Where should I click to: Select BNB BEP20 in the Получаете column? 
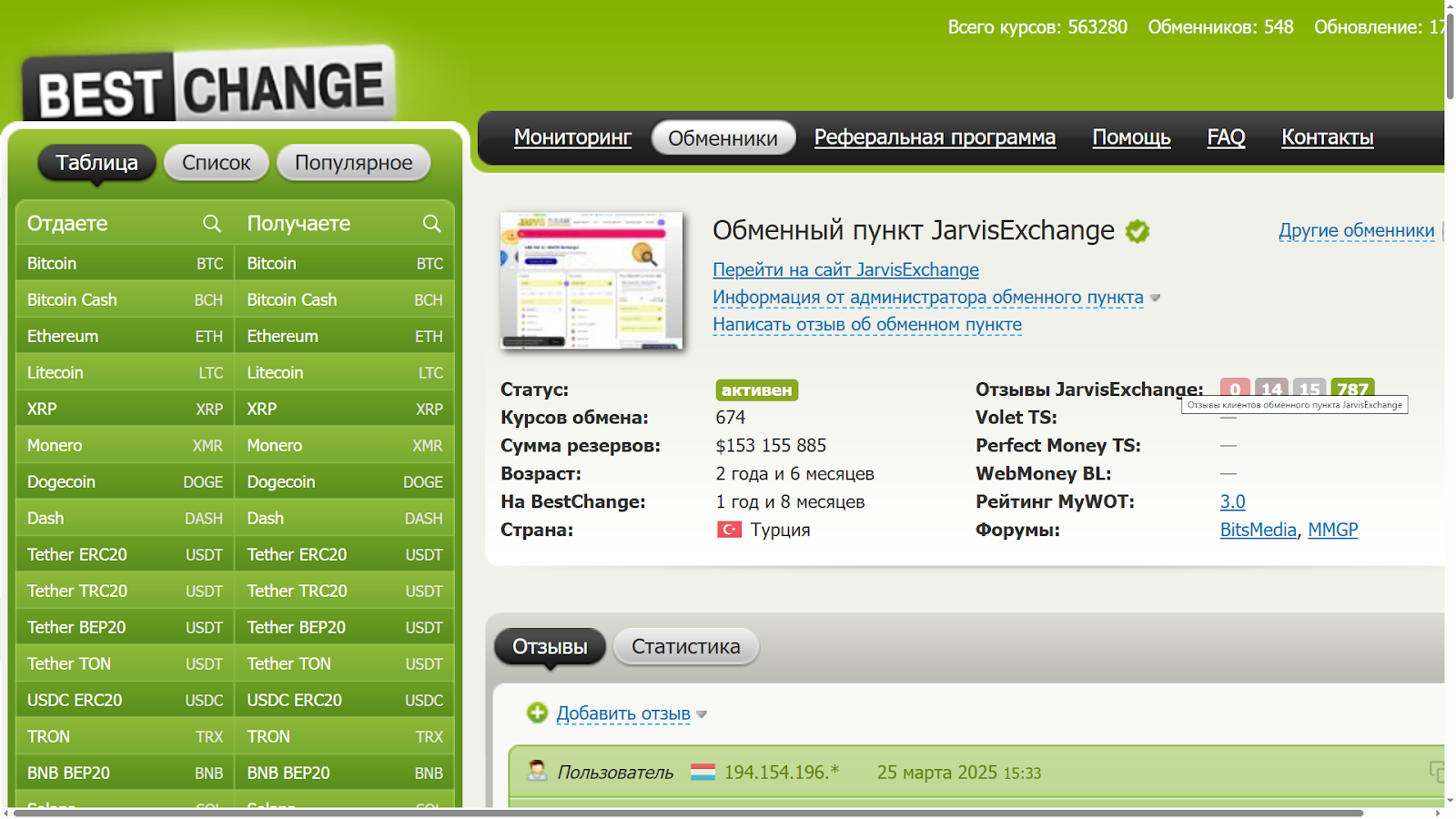(345, 773)
